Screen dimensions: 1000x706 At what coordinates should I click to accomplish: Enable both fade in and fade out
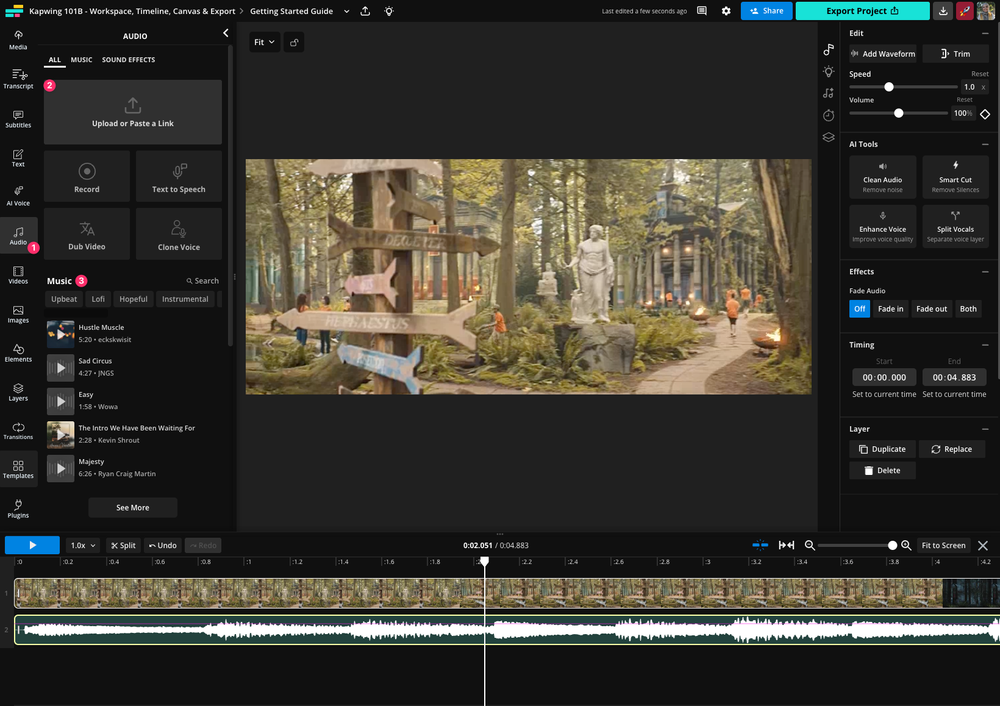pos(967,308)
